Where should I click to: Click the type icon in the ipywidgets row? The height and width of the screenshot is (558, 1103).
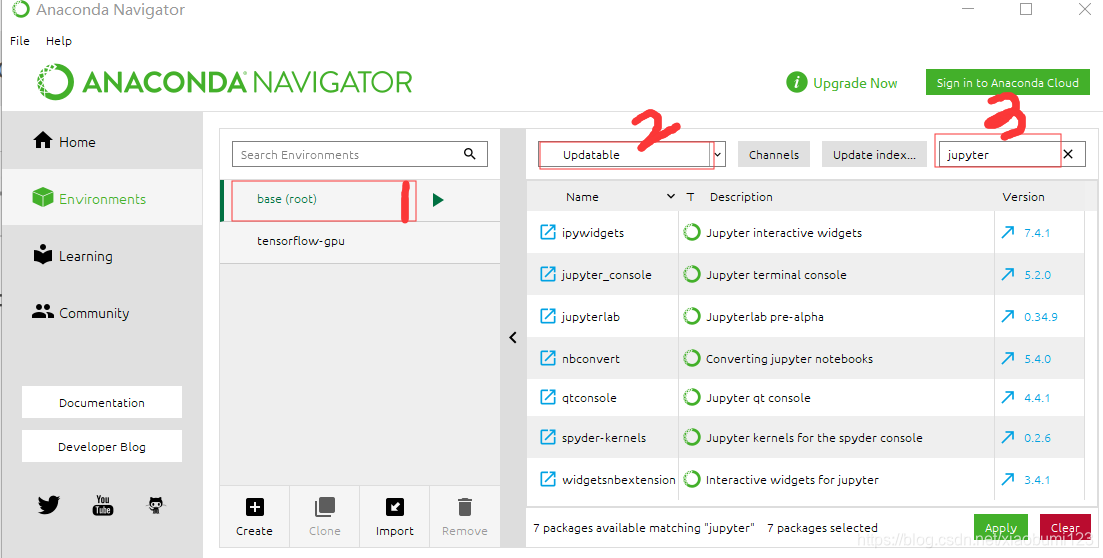click(x=691, y=232)
